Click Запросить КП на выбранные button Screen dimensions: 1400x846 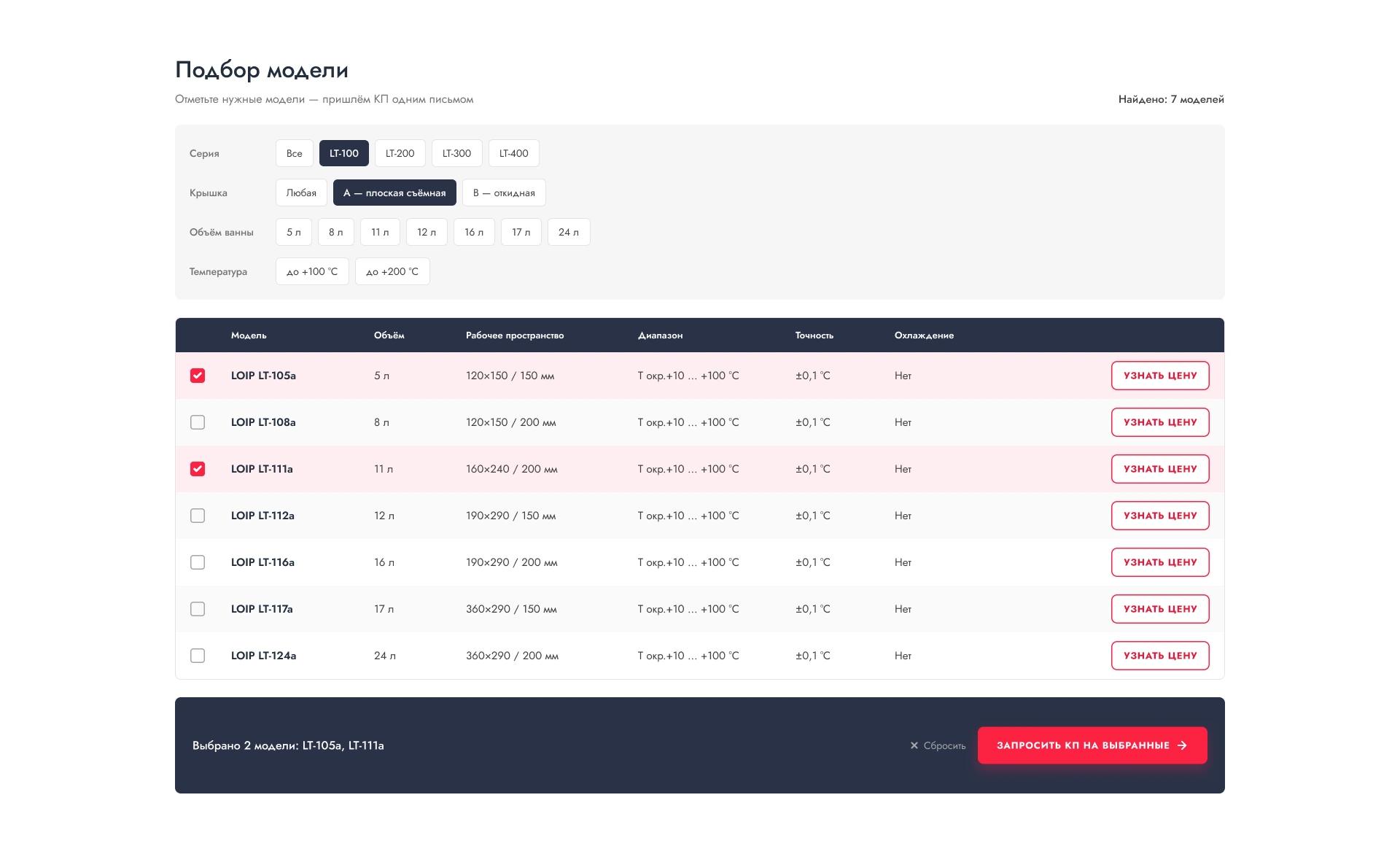1092,745
